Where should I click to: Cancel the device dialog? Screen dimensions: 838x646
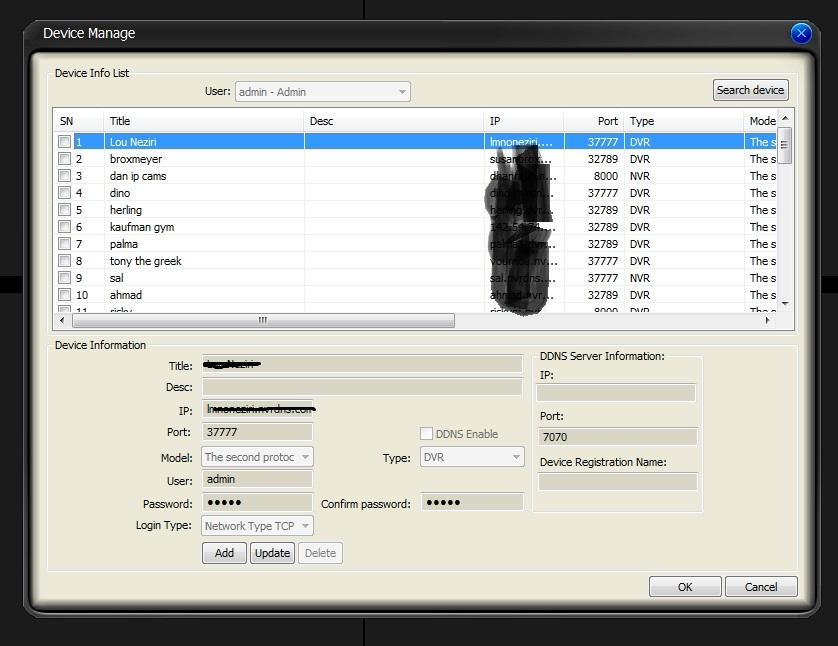click(x=761, y=587)
